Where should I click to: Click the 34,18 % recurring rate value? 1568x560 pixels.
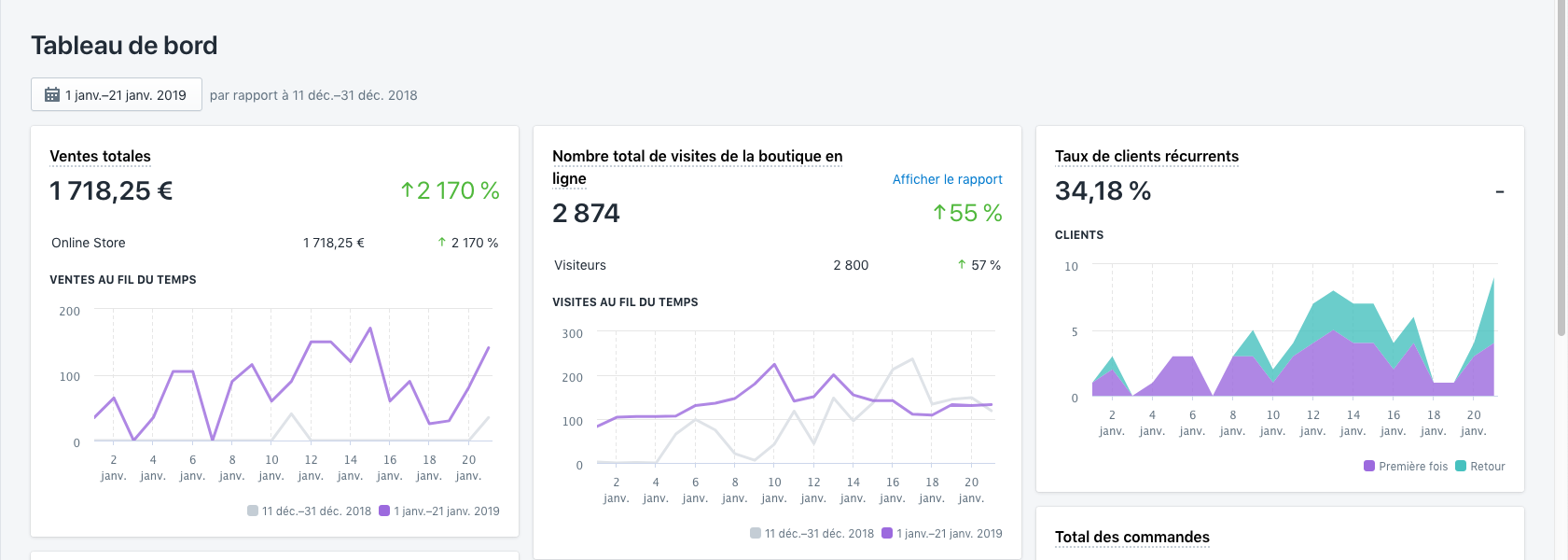click(1103, 190)
